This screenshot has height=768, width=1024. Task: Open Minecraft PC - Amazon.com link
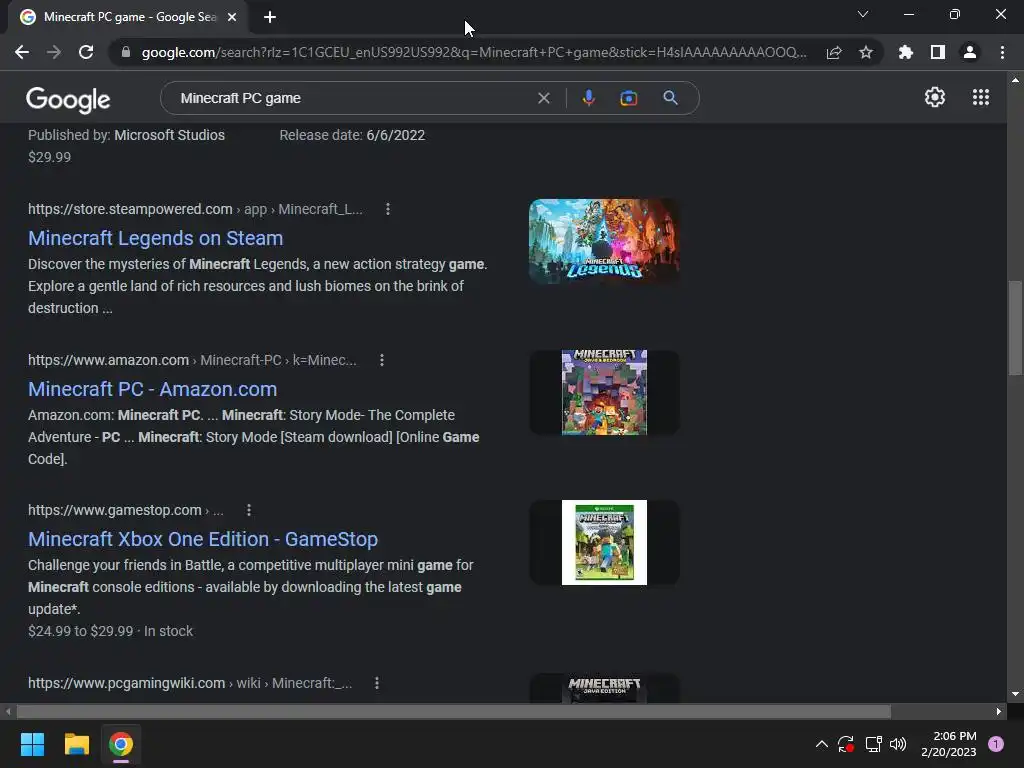click(x=152, y=389)
